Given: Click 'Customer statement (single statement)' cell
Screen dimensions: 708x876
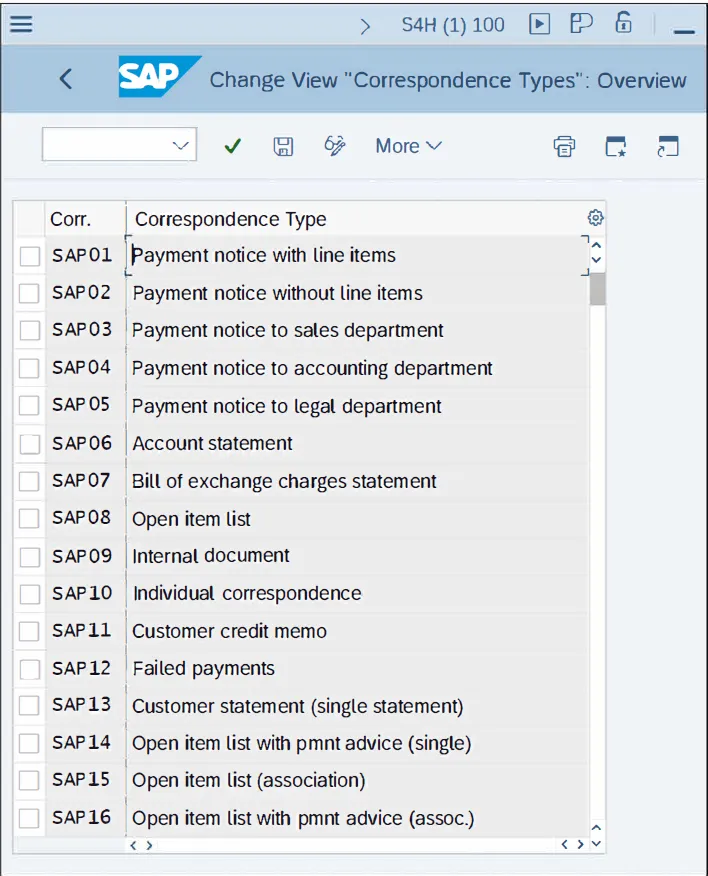Looking at the screenshot, I should point(358,706).
